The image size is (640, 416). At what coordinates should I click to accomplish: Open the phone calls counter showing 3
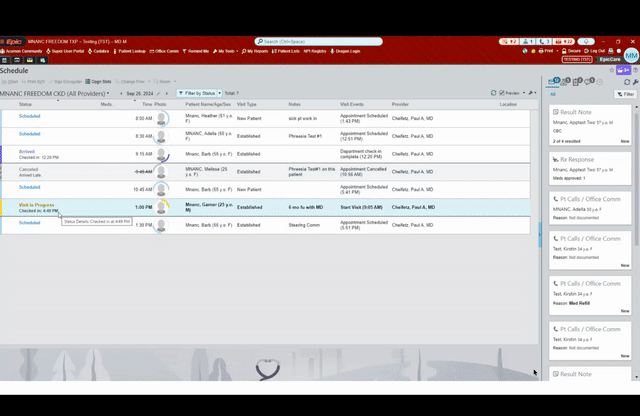[544, 41]
